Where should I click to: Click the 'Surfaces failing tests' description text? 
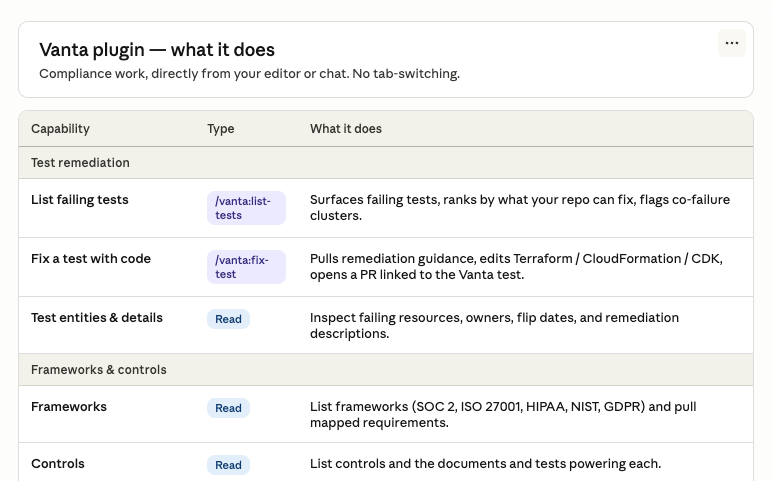click(520, 207)
